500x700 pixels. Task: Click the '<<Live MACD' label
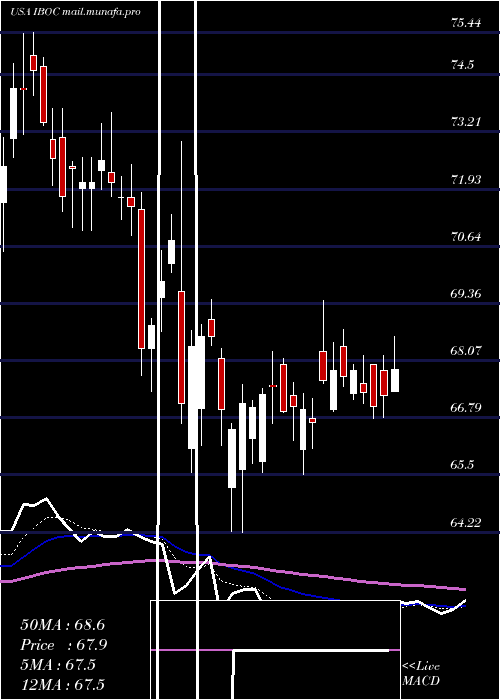click(421, 674)
